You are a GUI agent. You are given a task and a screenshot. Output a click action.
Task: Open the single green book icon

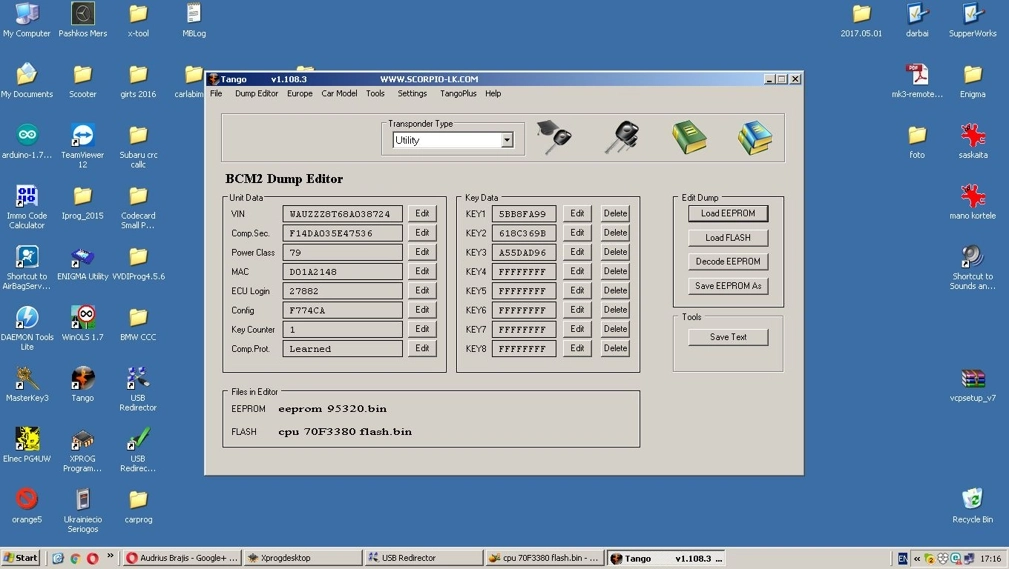point(688,137)
